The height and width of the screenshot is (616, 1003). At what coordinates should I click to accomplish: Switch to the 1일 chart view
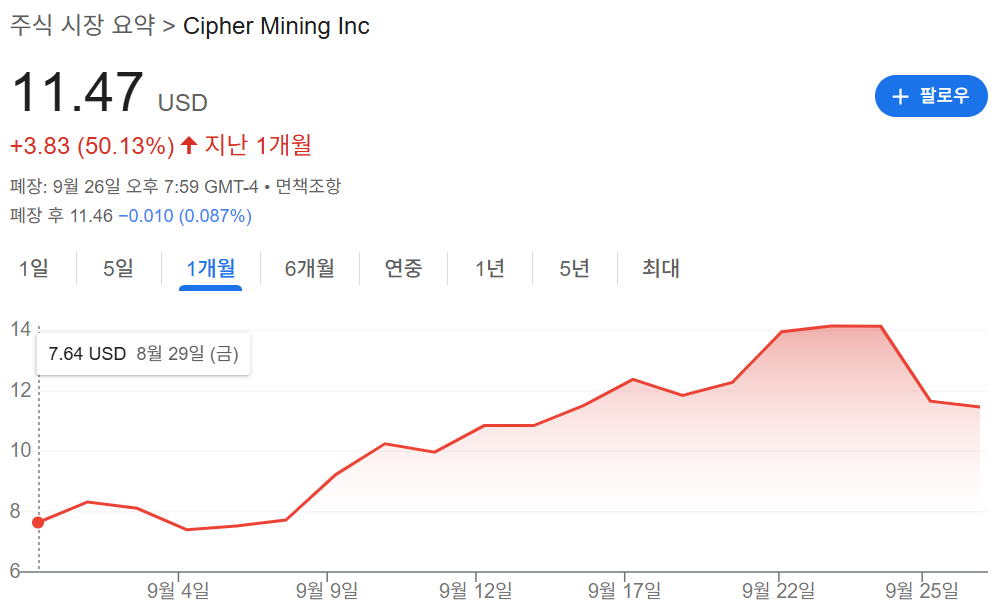click(x=36, y=268)
